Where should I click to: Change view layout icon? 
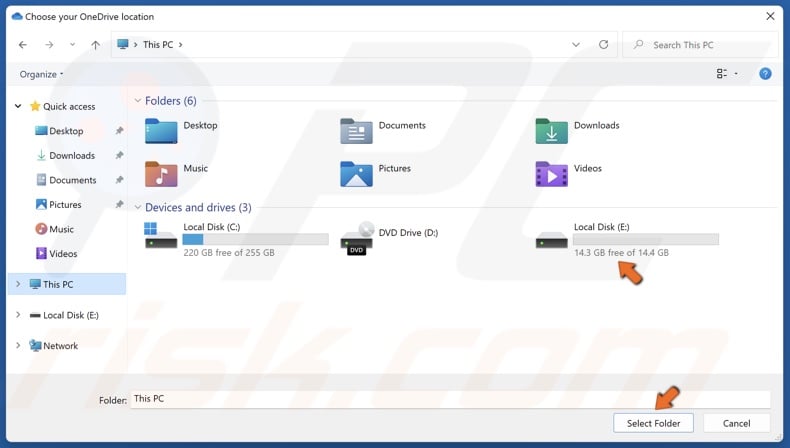click(721, 74)
